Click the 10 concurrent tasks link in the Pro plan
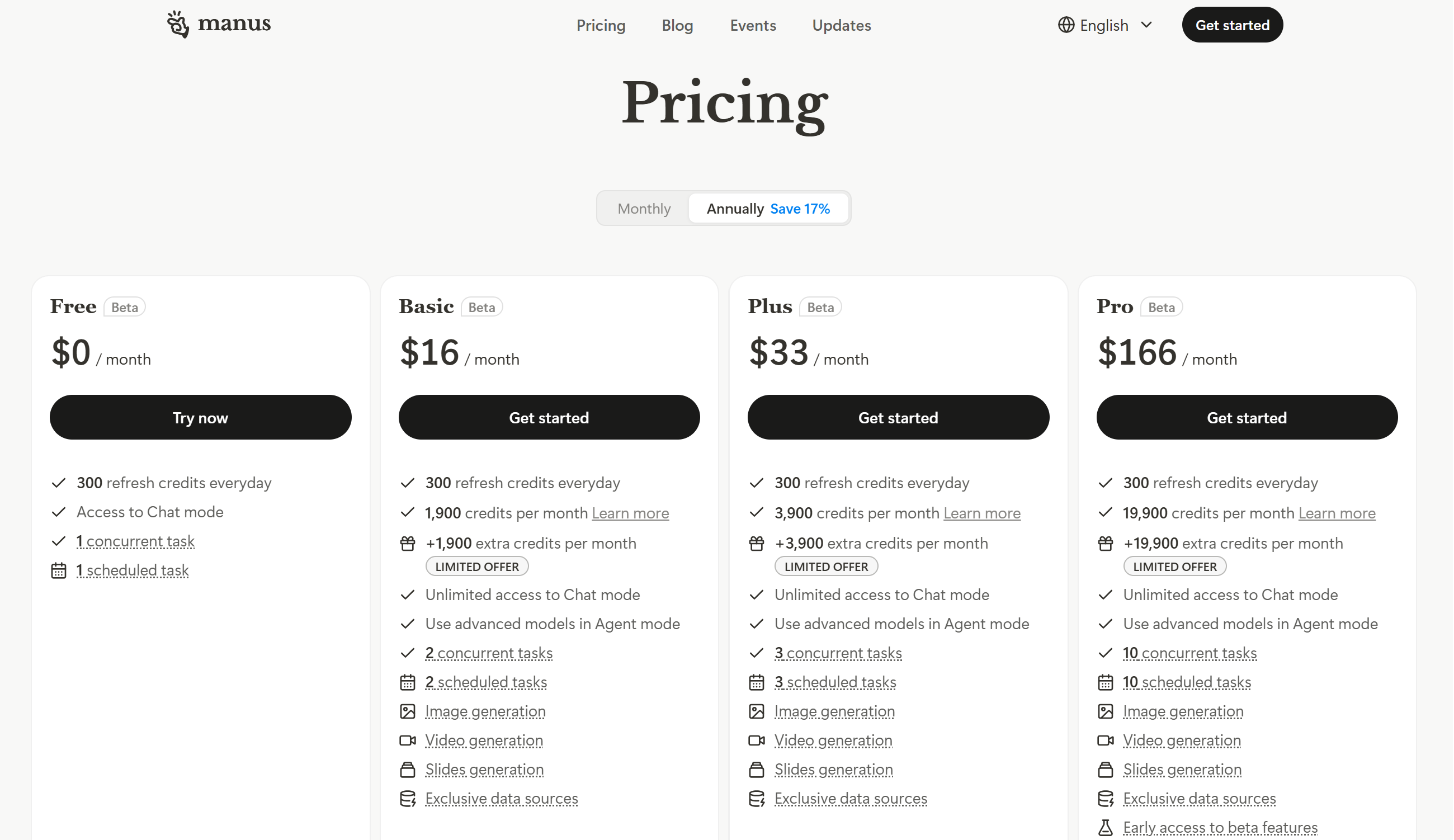 coord(1190,653)
